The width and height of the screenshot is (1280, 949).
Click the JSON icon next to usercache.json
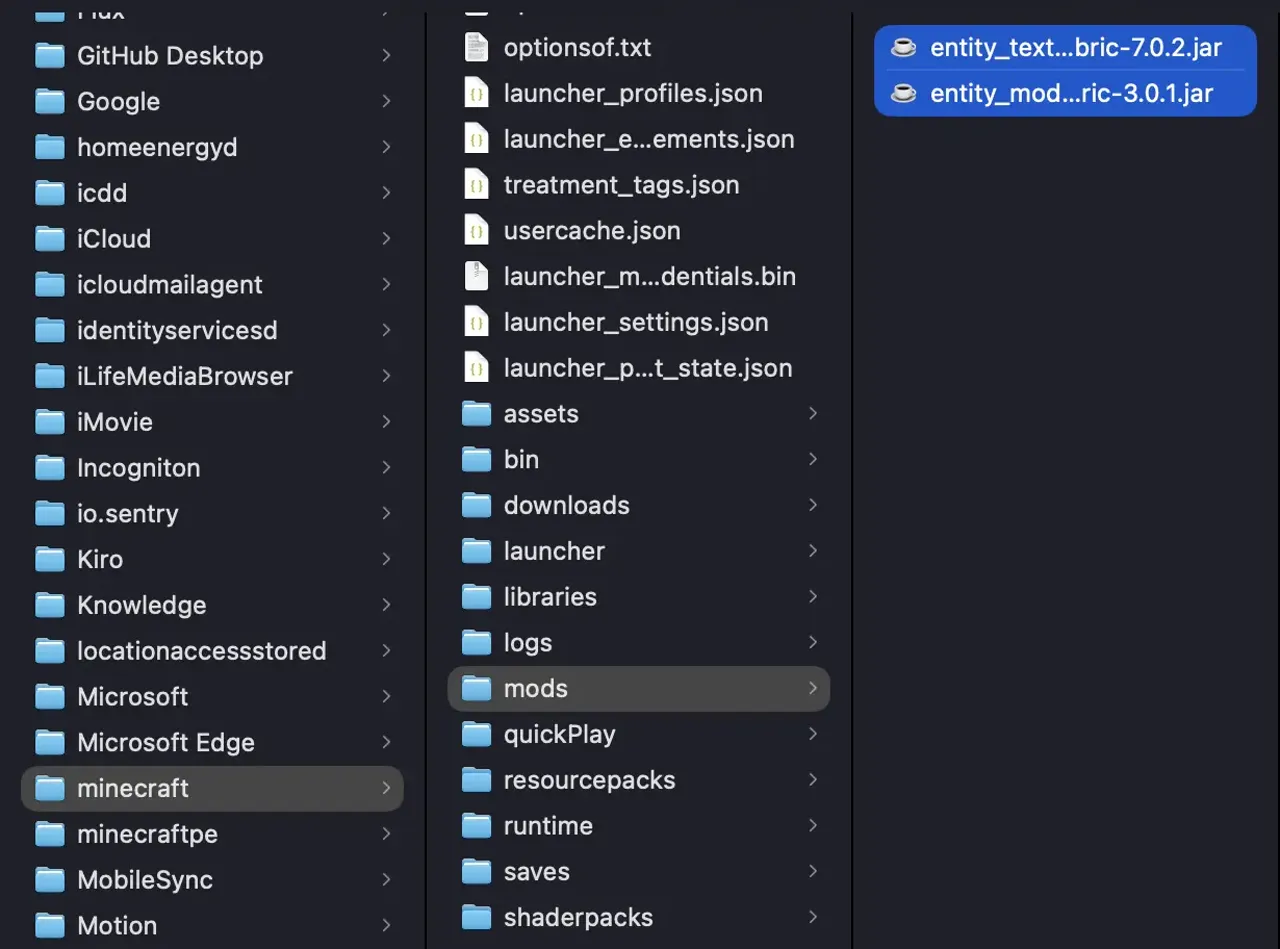point(477,230)
